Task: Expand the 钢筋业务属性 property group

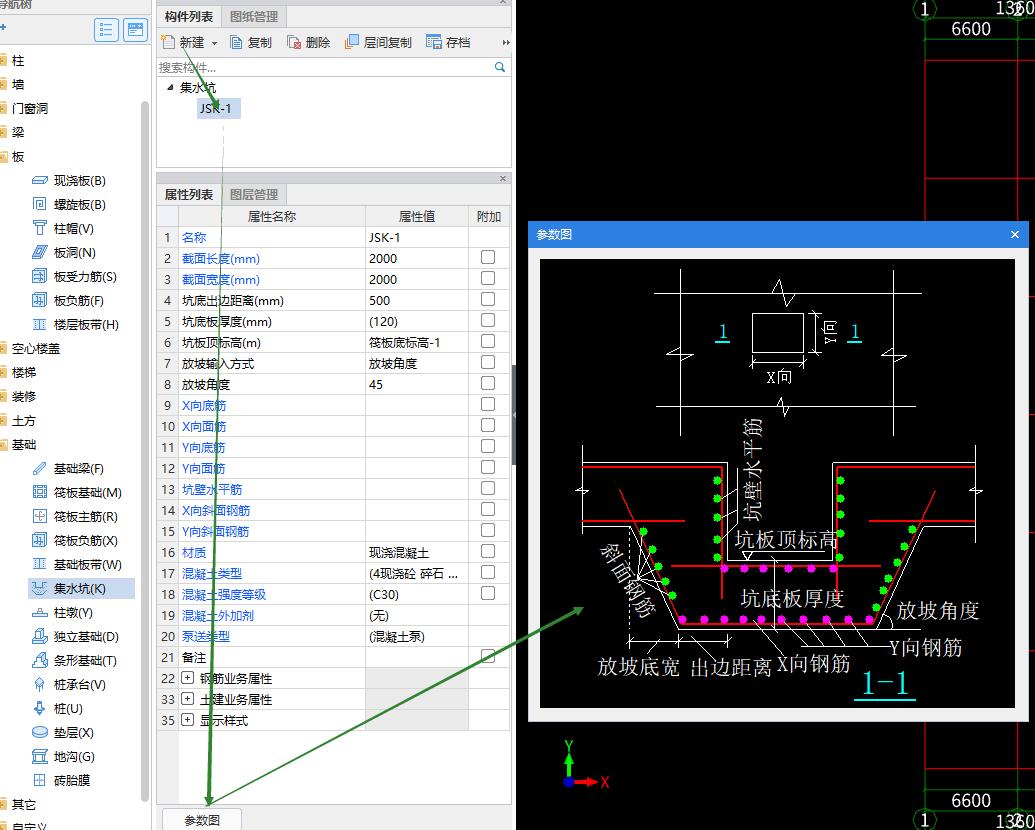Action: click(x=187, y=678)
